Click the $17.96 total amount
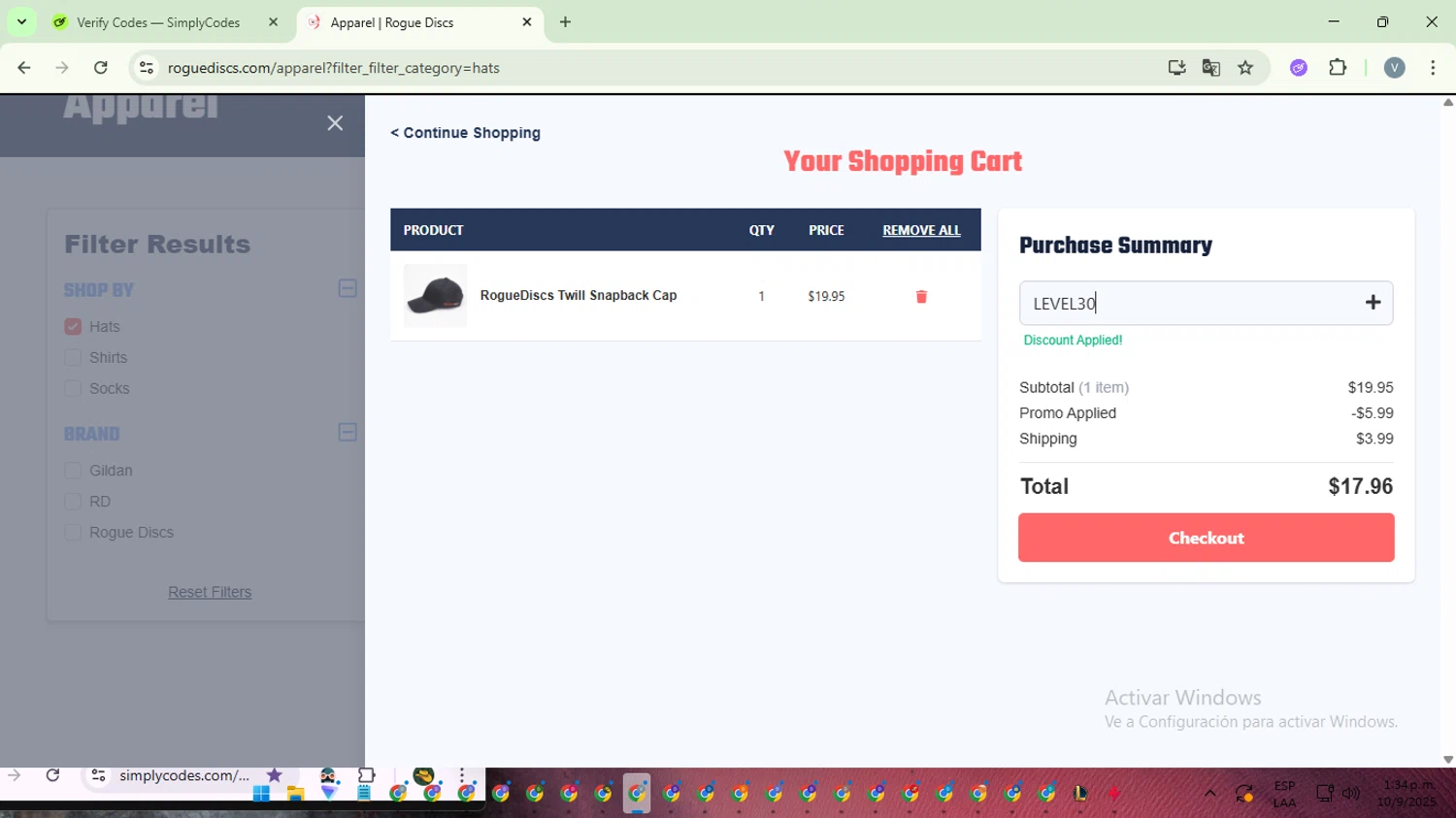 coord(1360,486)
